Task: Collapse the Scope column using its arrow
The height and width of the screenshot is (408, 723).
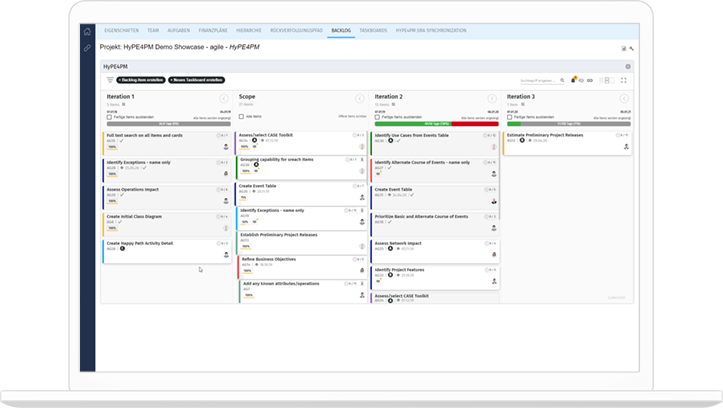Action: [359, 98]
